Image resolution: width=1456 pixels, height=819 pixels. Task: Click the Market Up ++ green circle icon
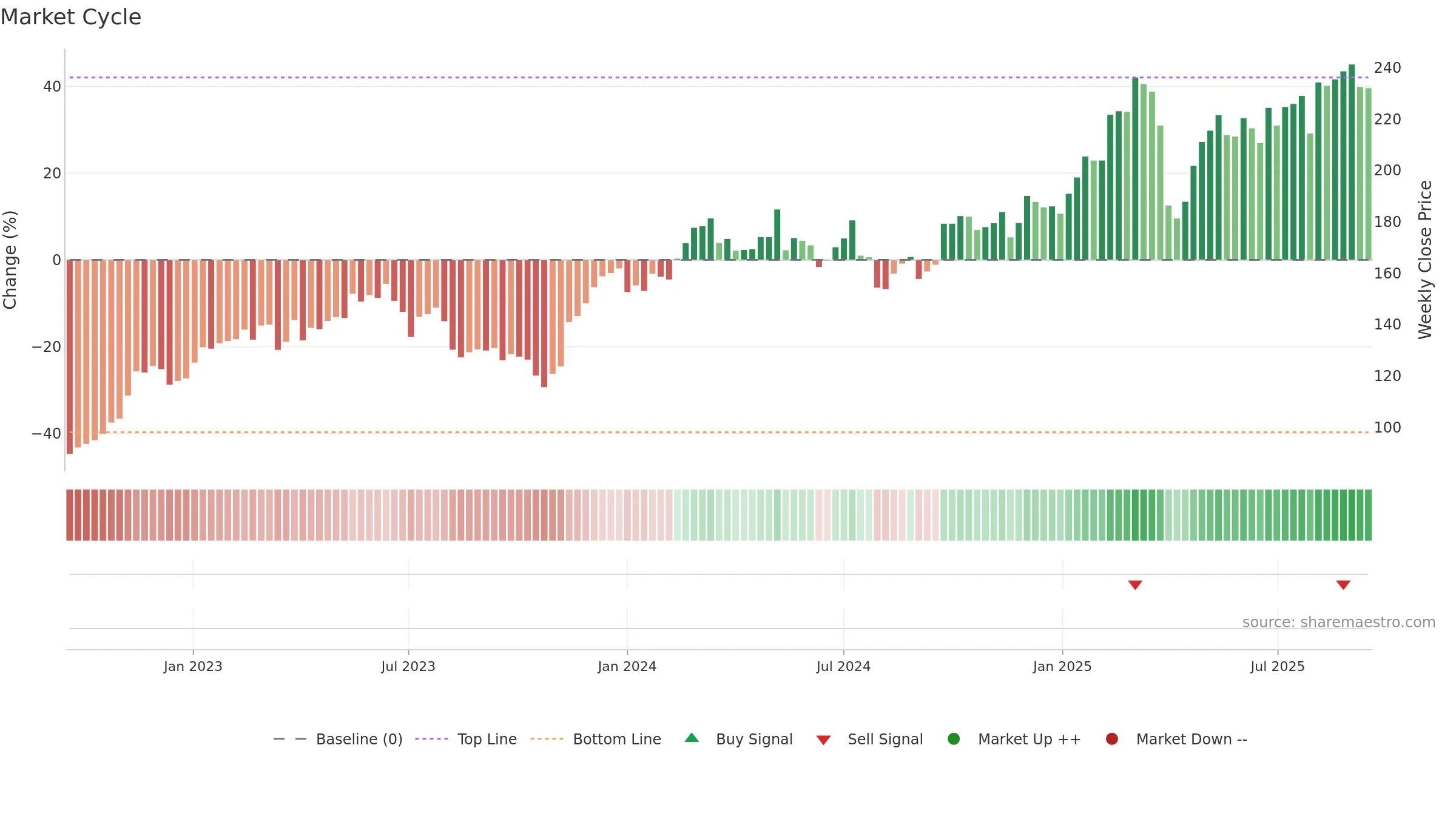tap(954, 739)
